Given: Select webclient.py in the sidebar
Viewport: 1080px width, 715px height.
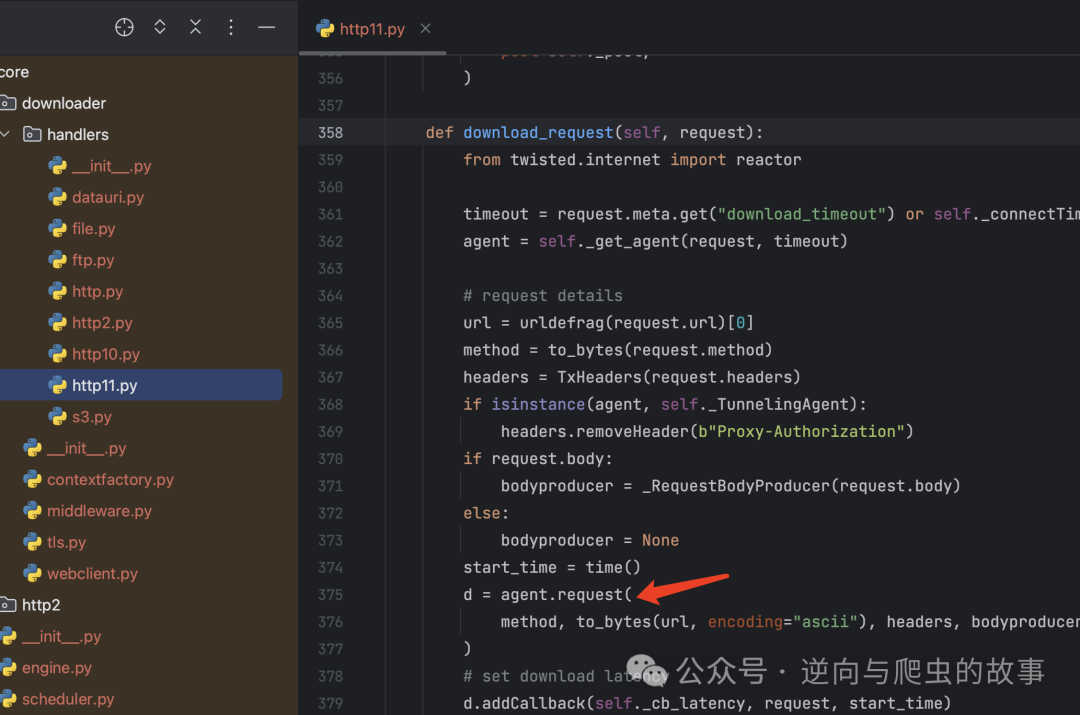Looking at the screenshot, I should tap(93, 573).
